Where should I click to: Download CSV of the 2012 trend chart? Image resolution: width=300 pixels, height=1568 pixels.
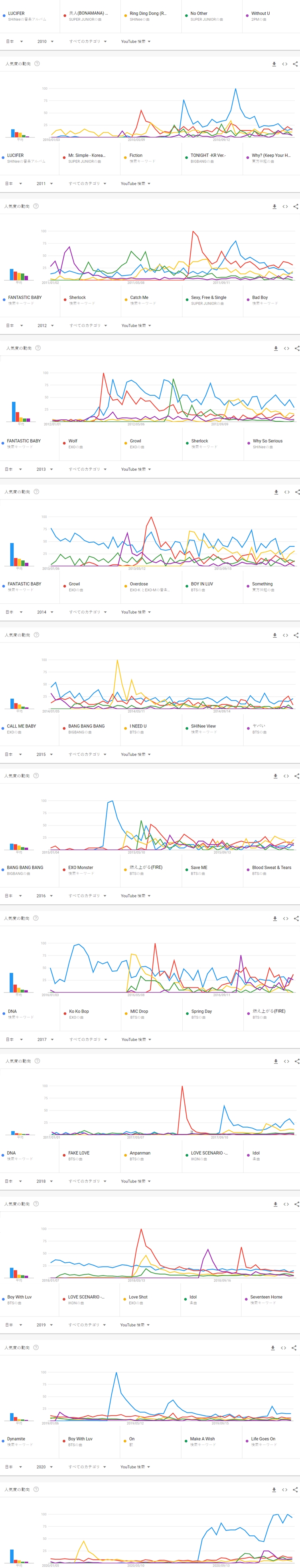(x=276, y=349)
